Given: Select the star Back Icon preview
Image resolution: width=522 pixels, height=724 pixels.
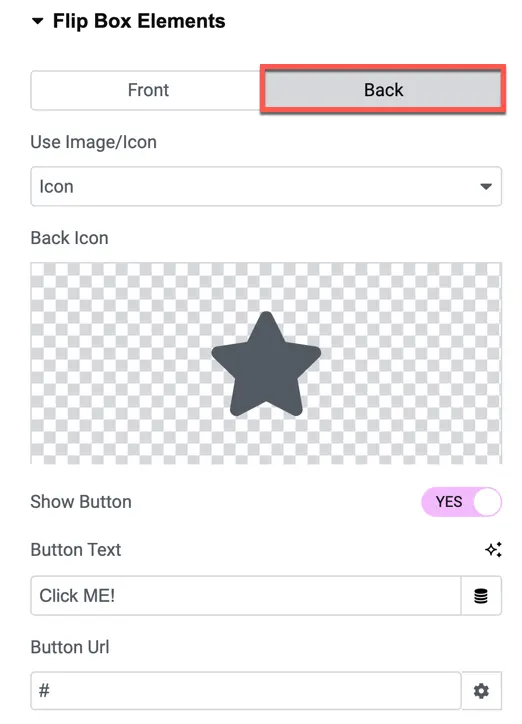Looking at the screenshot, I should (x=266, y=364).
